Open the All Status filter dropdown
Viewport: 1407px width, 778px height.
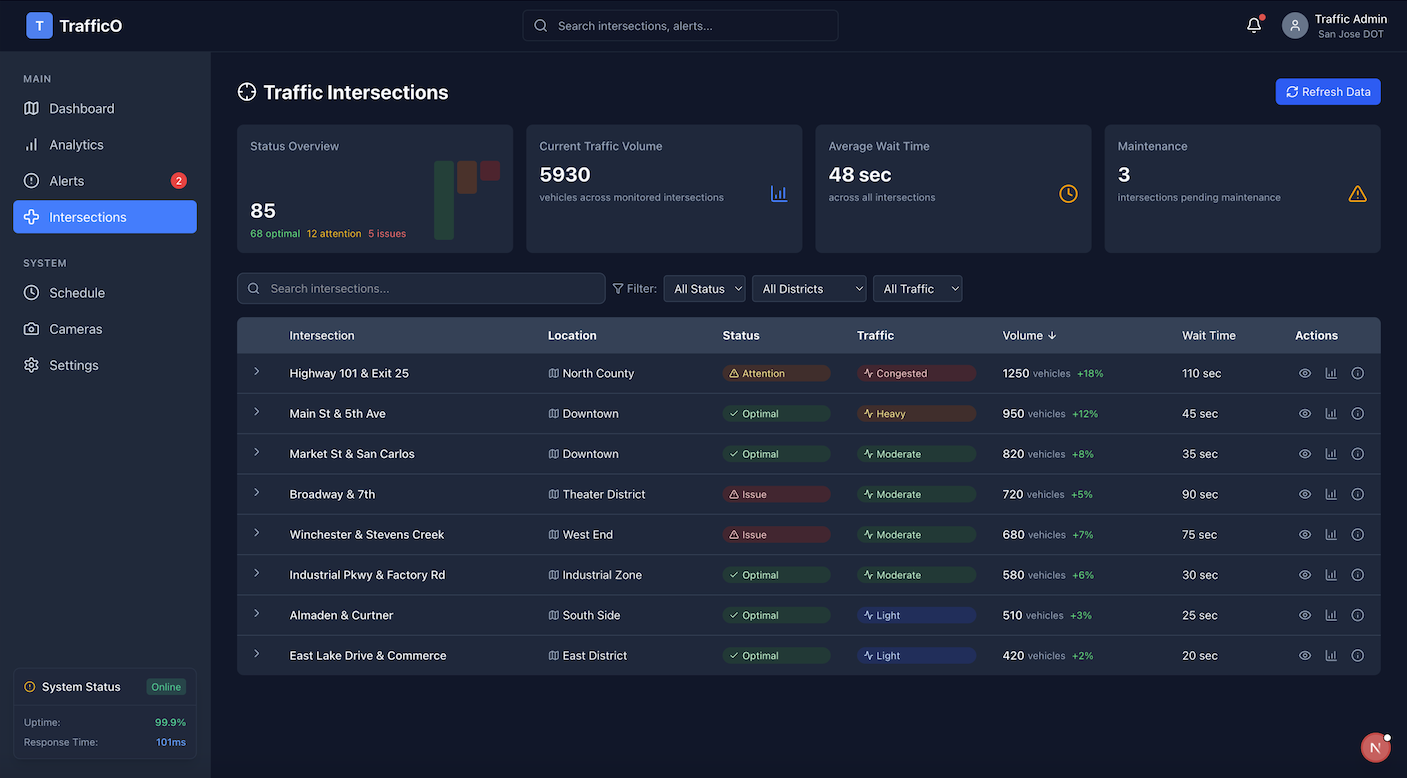(704, 289)
